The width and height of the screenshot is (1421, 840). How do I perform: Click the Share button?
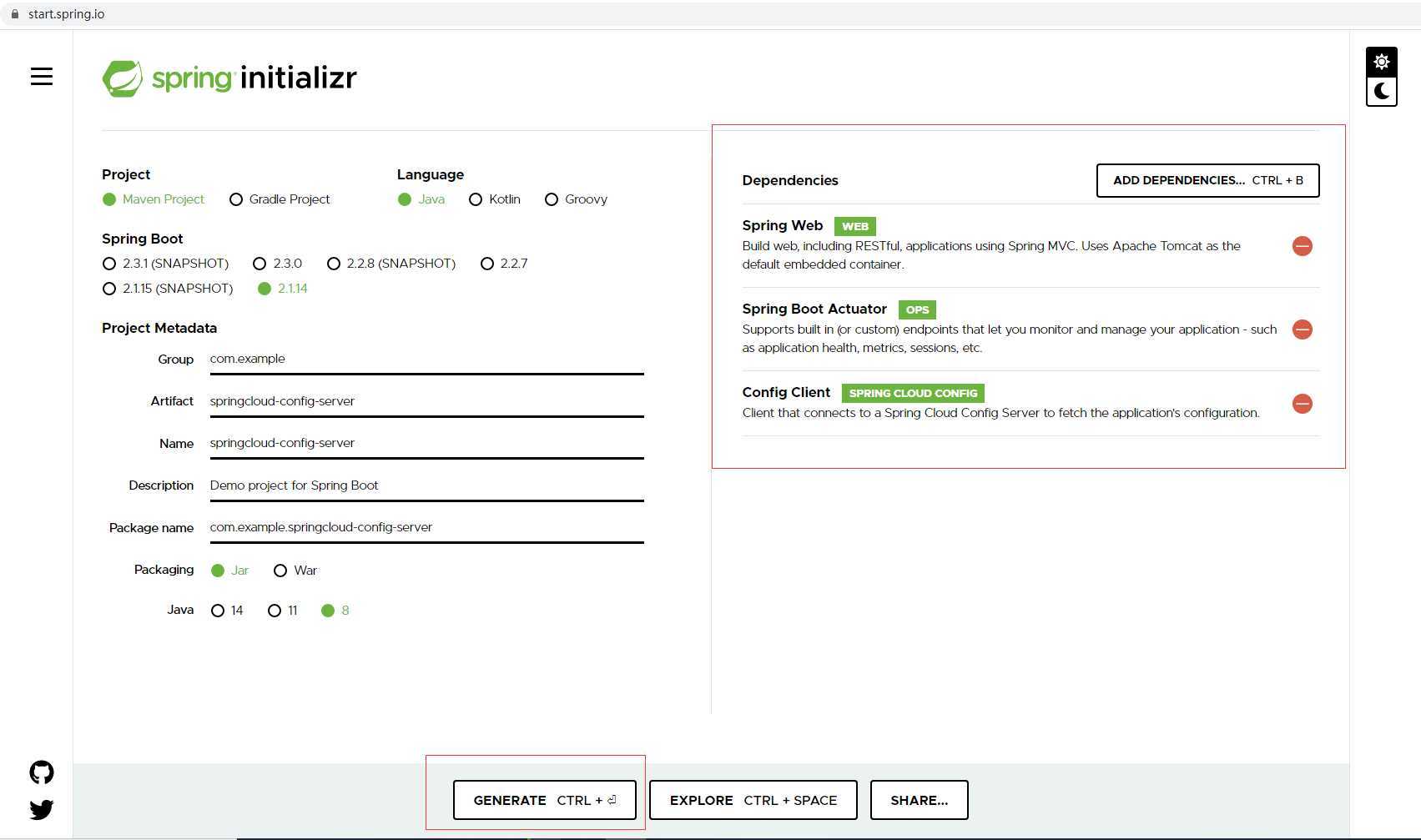920,800
